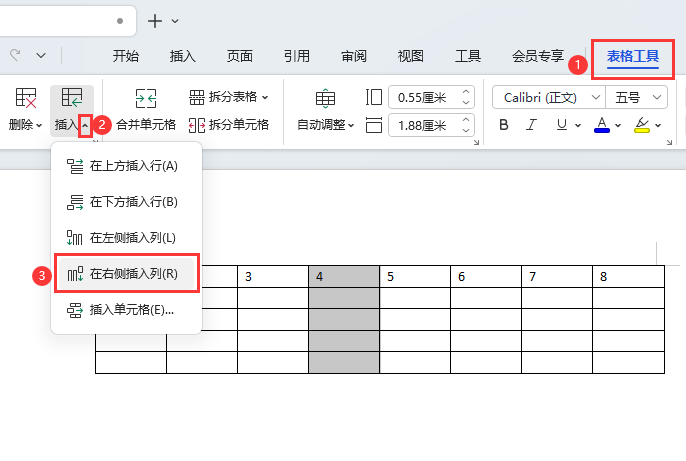This screenshot has height=461, width=686.
Task: Click the 拆分单元格 button
Action: pos(228,125)
